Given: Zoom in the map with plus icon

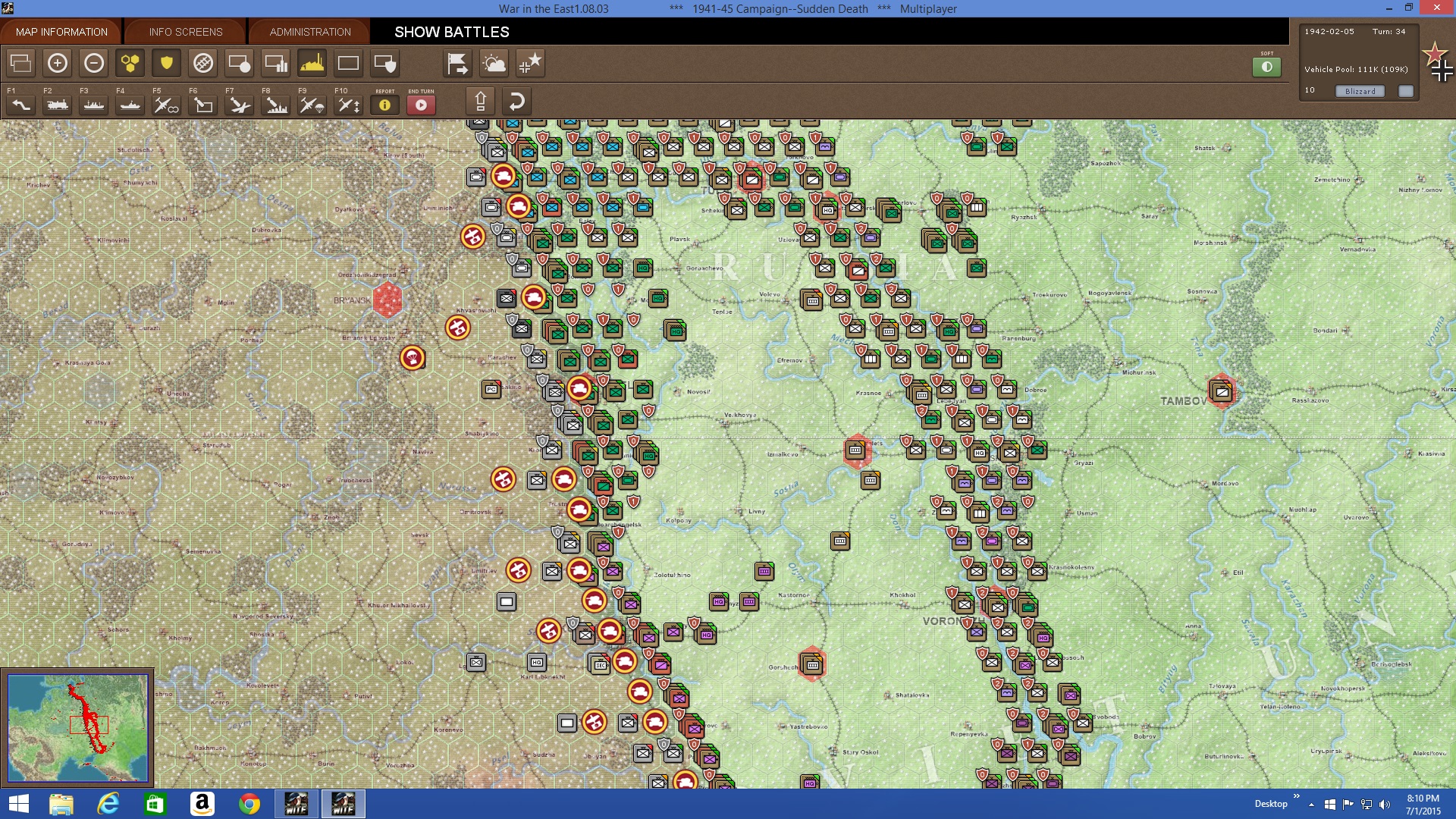Looking at the screenshot, I should (58, 63).
